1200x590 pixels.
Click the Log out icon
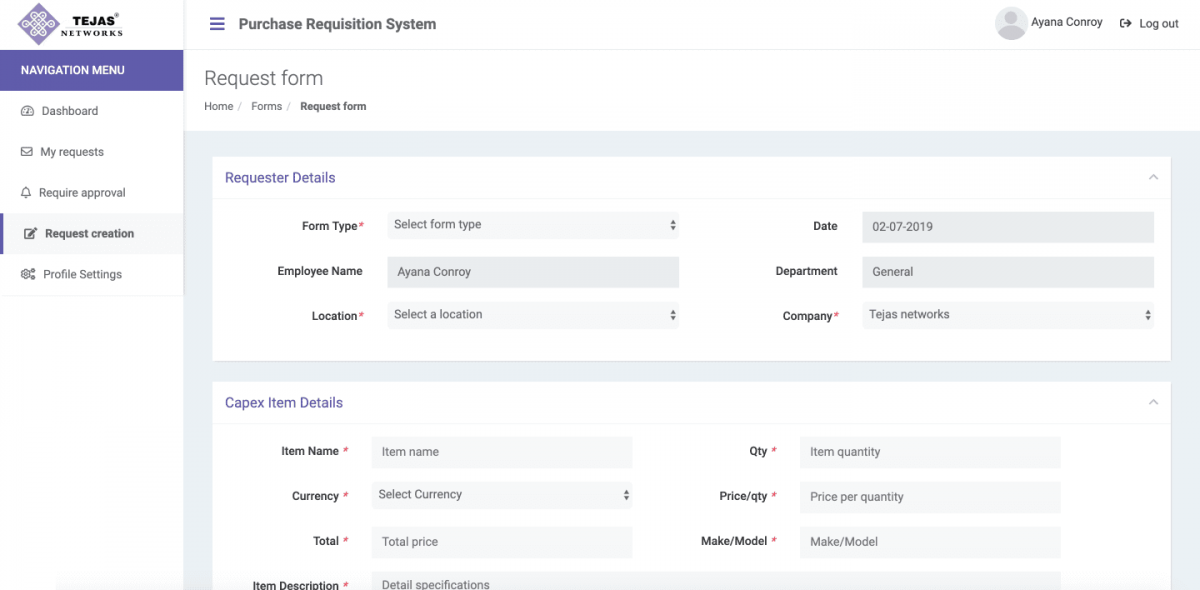click(x=1123, y=23)
